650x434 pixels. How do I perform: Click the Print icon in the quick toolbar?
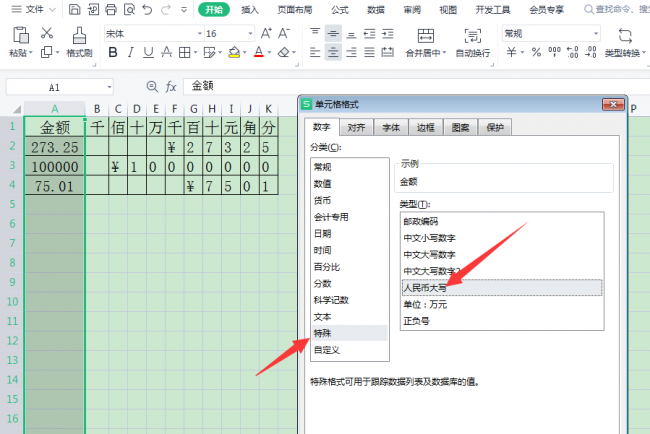tap(111, 9)
